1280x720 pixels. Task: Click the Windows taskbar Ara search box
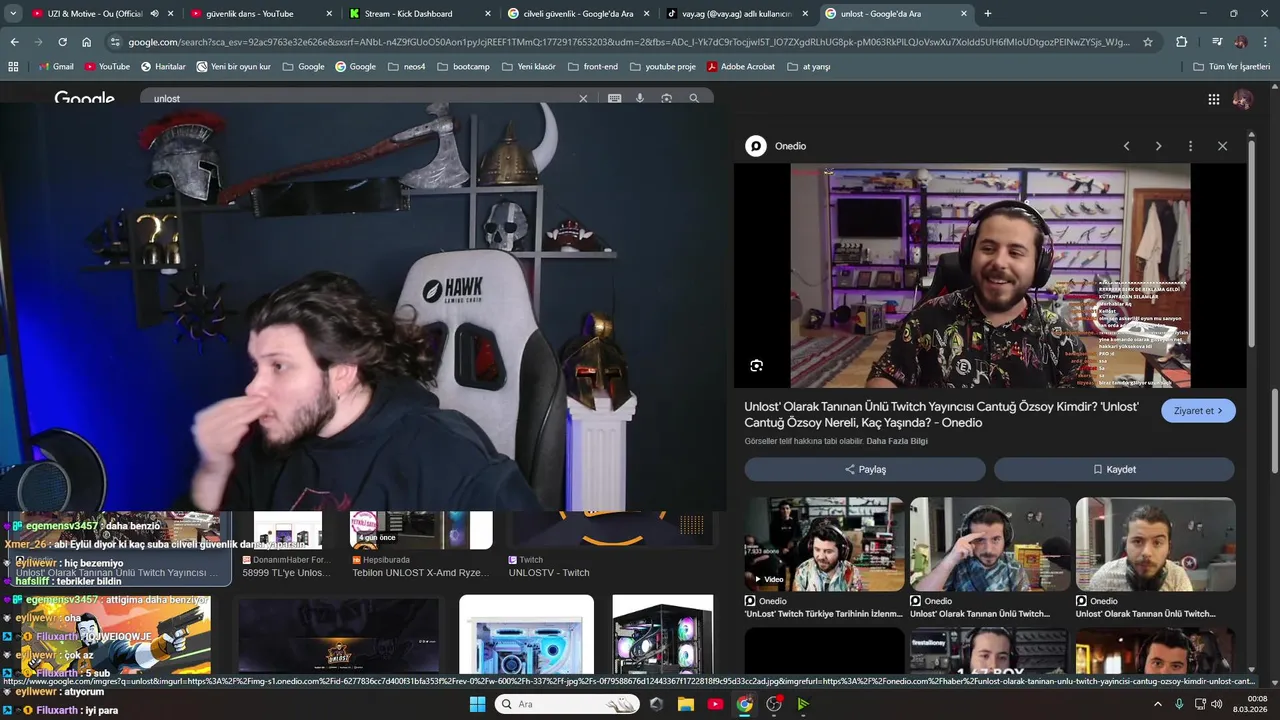pos(568,704)
